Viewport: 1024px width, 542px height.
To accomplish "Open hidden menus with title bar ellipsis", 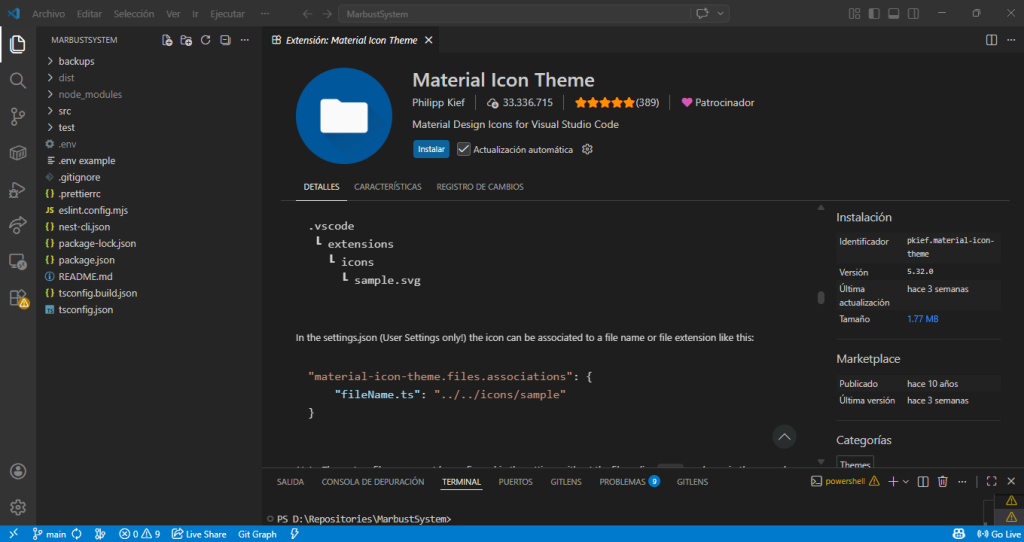I will (264, 14).
